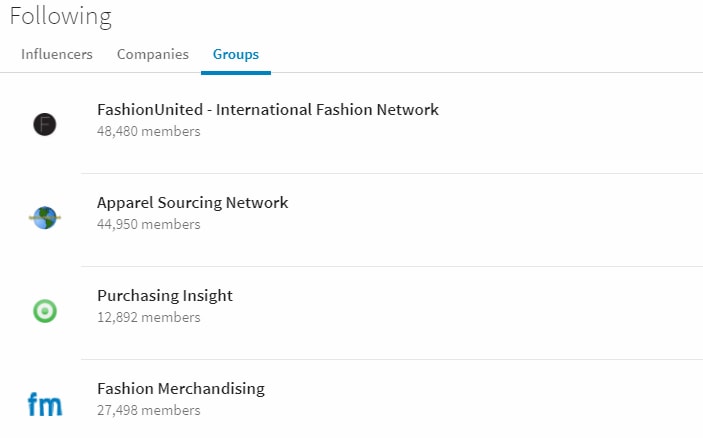
Task: Click the Apparel Sourcing Network globe icon
Action: [45, 217]
